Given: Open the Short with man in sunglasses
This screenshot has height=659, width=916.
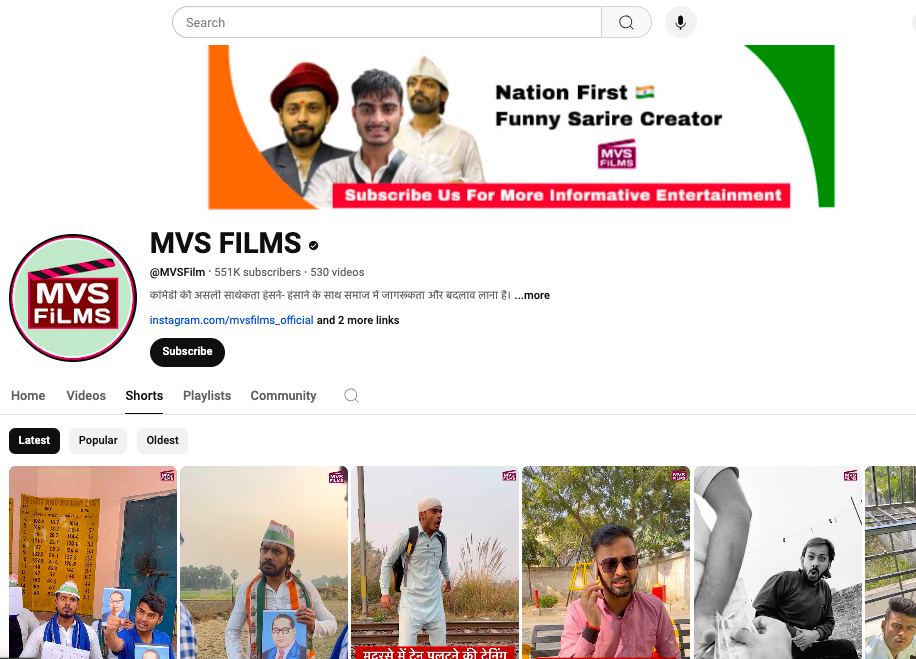Looking at the screenshot, I should (606, 562).
